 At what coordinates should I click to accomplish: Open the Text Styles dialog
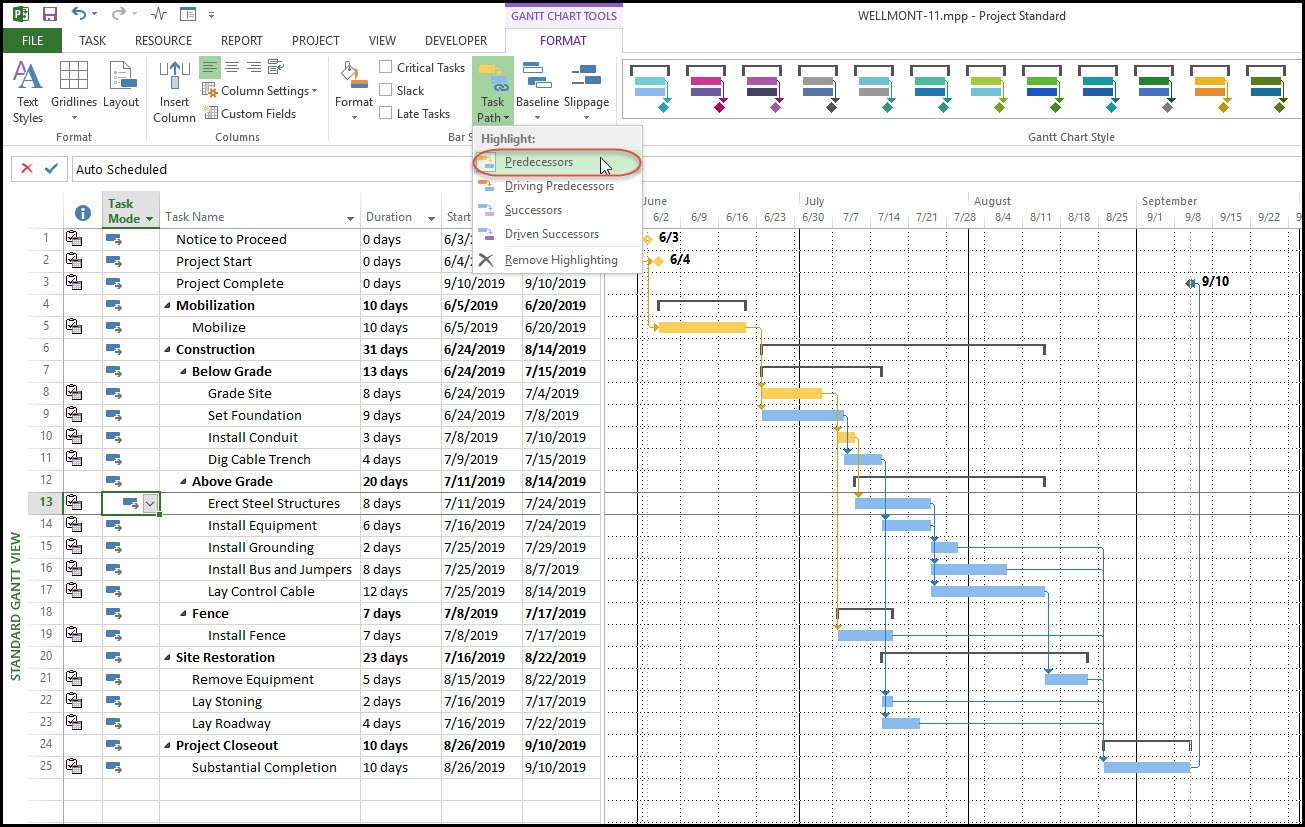[x=27, y=90]
